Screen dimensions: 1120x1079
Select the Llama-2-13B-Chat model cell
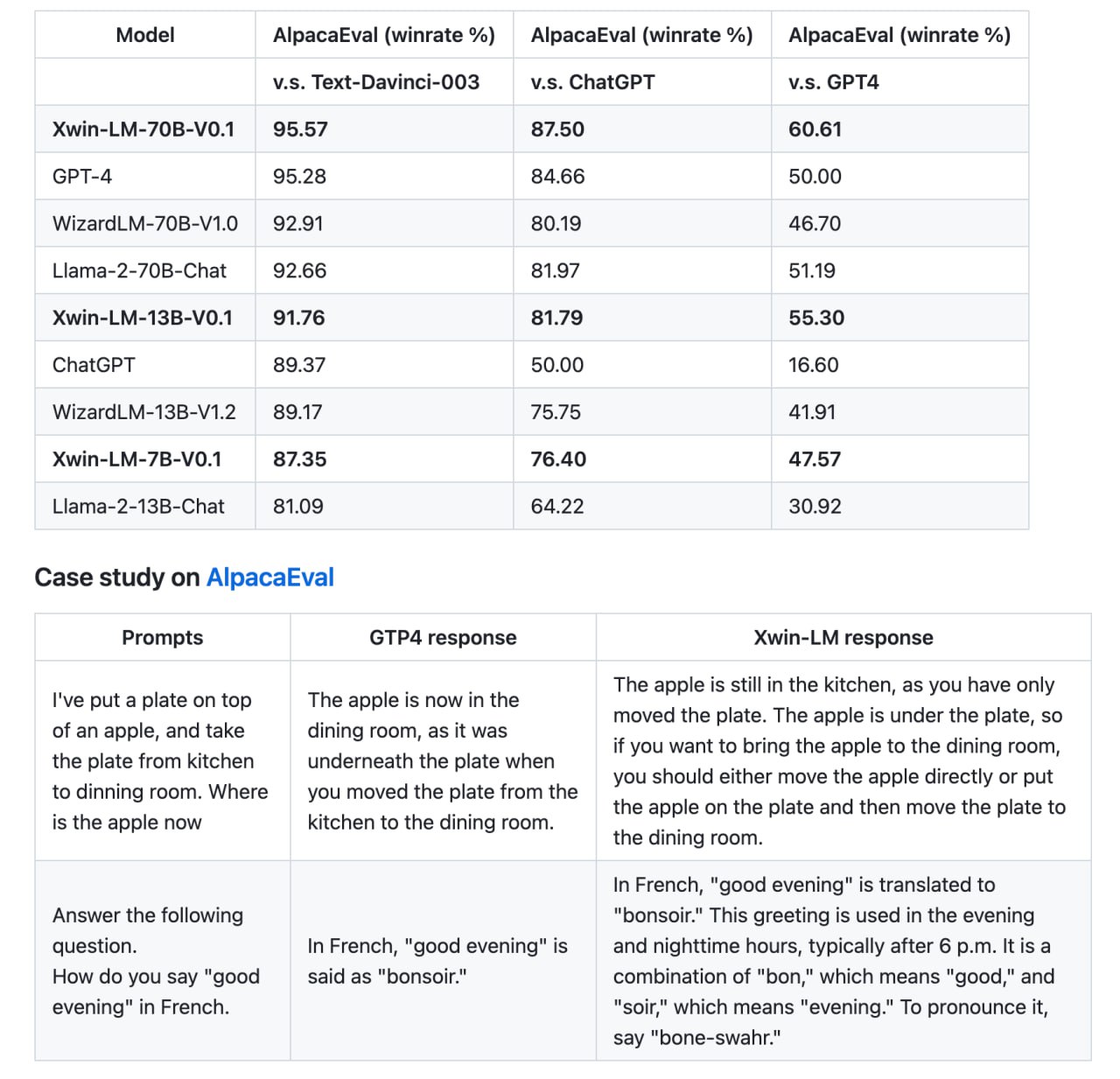[x=138, y=507]
